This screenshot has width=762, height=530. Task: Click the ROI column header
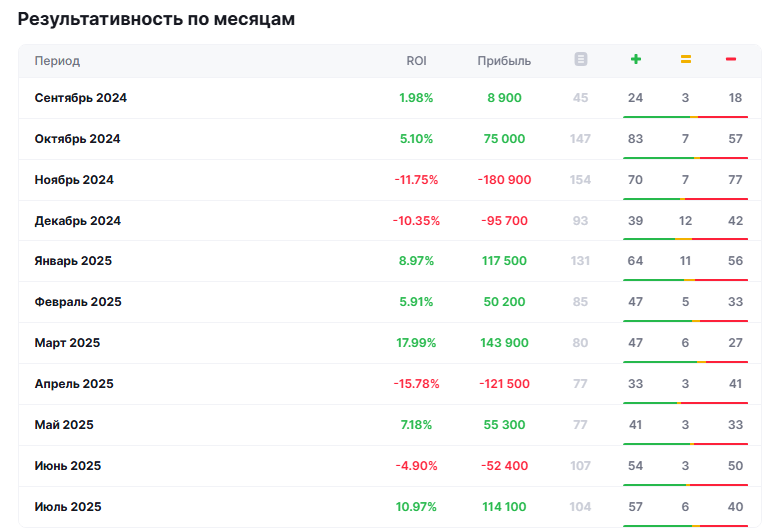(416, 61)
